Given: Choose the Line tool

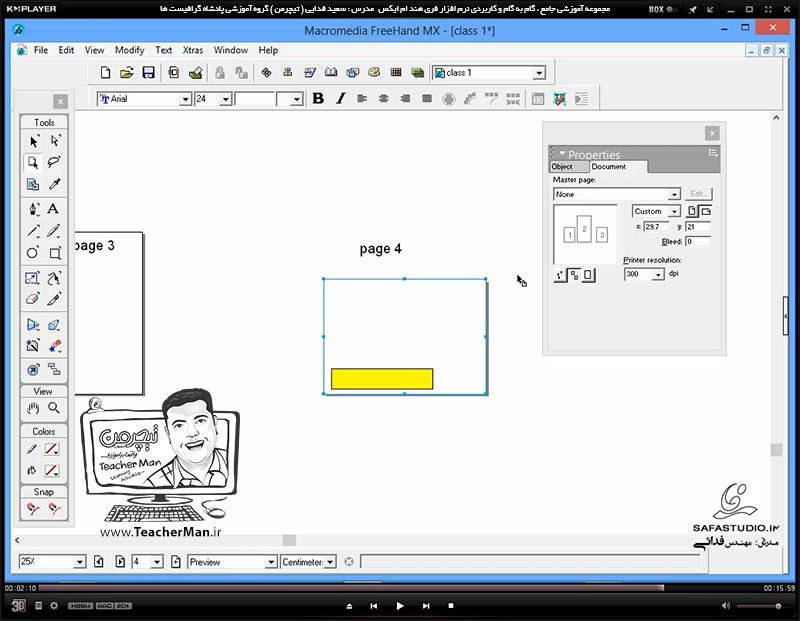Looking at the screenshot, I should tap(33, 231).
